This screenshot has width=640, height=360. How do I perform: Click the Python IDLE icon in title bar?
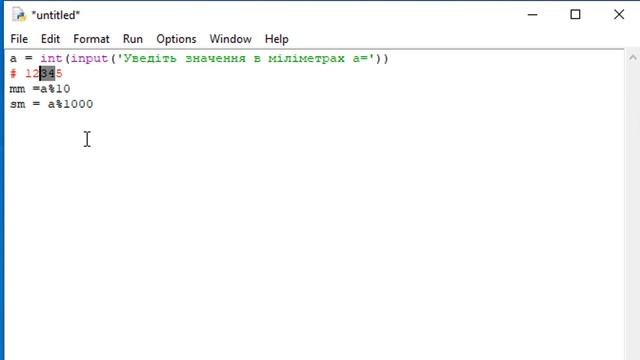point(19,15)
